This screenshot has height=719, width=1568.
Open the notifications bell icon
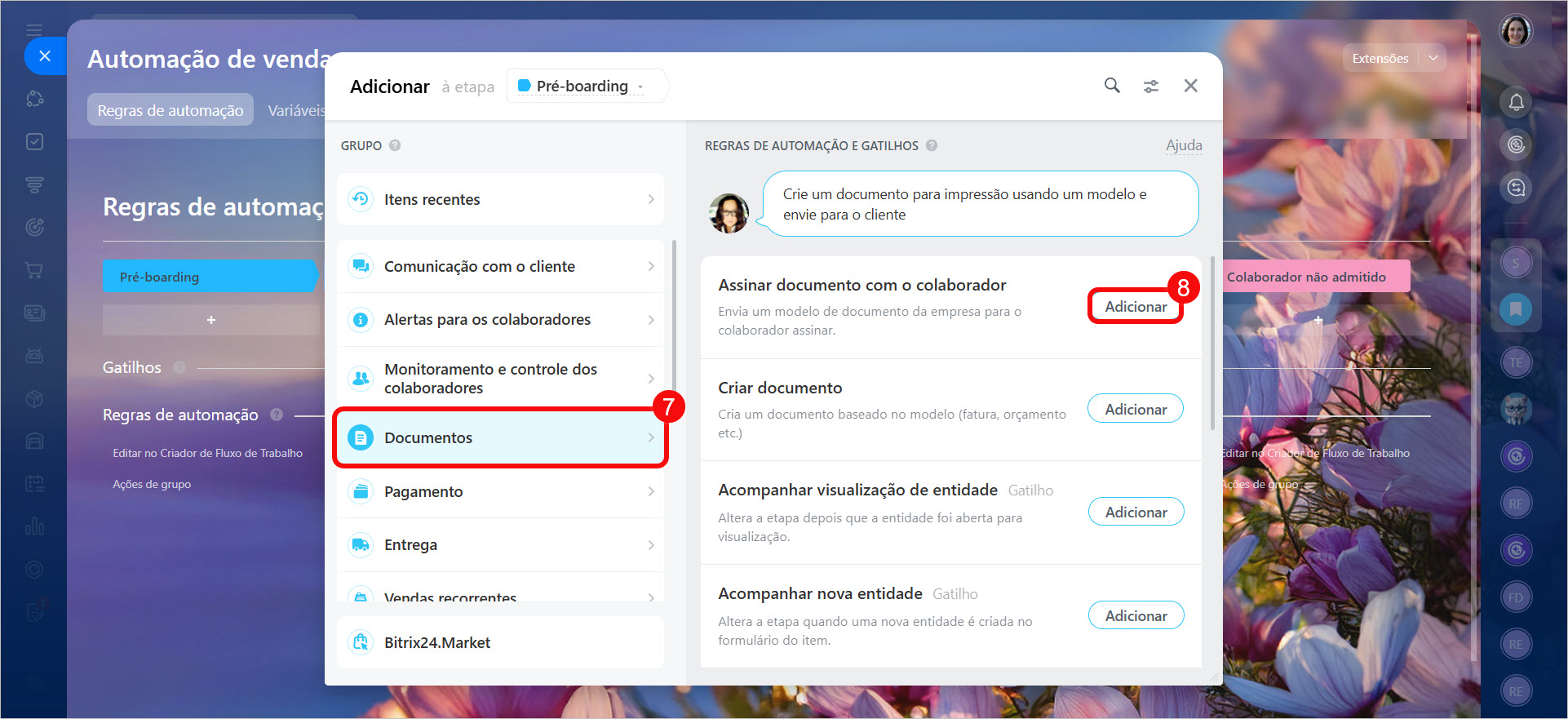click(x=1516, y=102)
